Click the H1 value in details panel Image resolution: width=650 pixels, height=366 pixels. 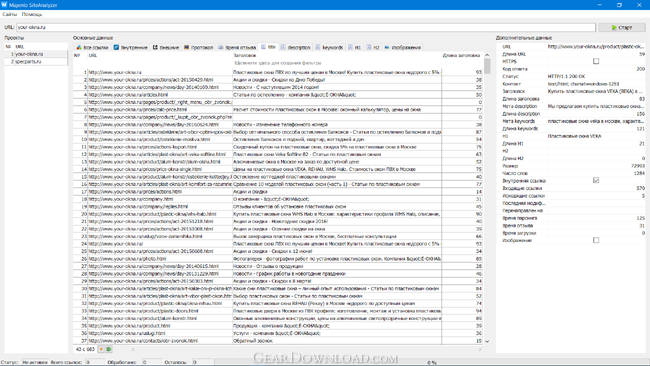[574, 136]
